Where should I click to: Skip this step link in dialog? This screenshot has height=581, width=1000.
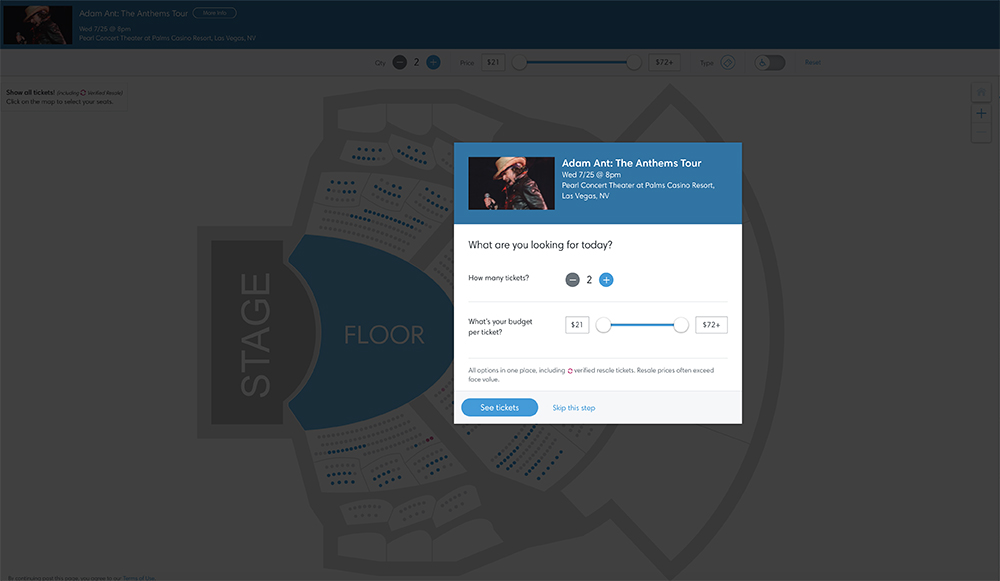[x=574, y=408]
